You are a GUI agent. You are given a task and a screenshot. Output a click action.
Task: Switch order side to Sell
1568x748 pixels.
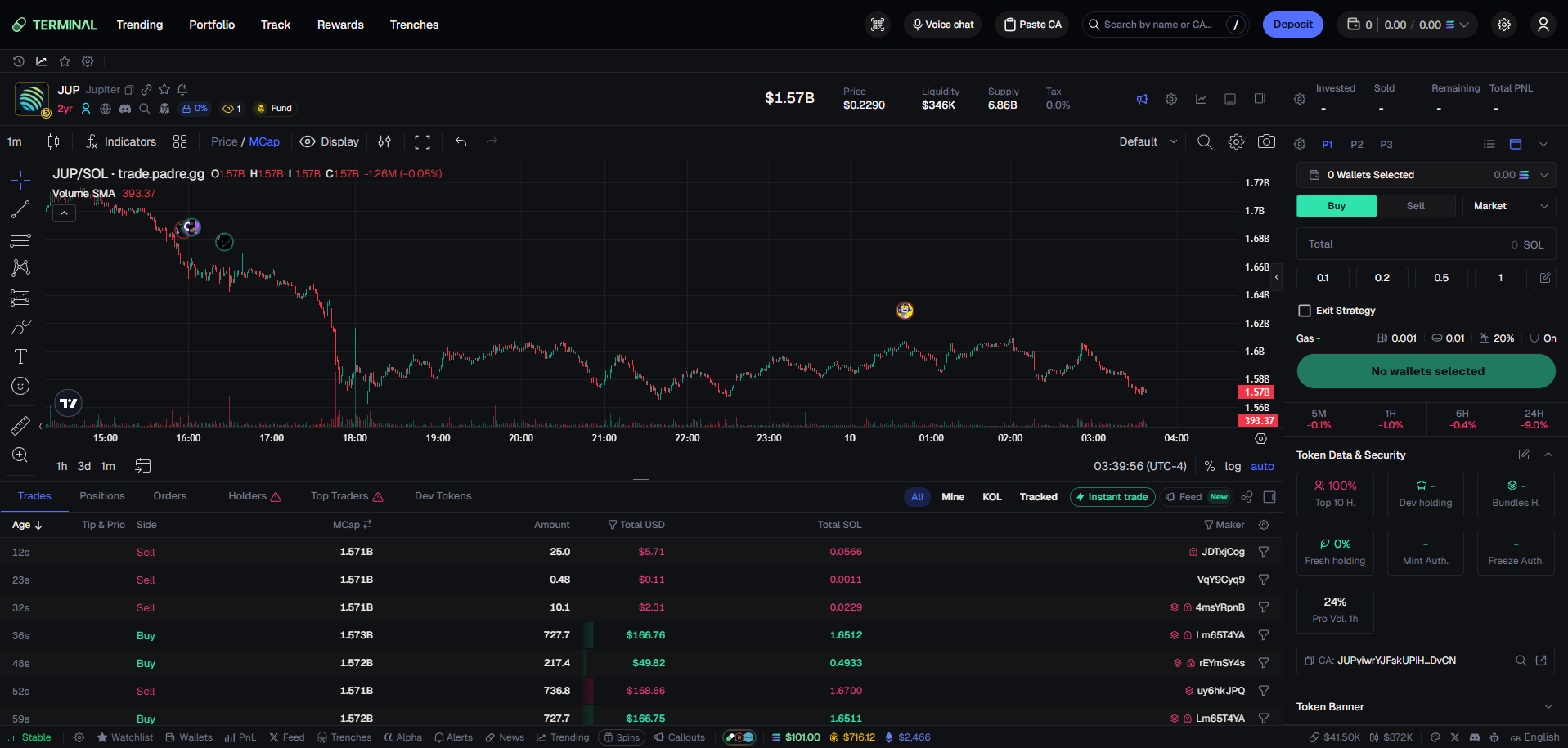pos(1416,206)
